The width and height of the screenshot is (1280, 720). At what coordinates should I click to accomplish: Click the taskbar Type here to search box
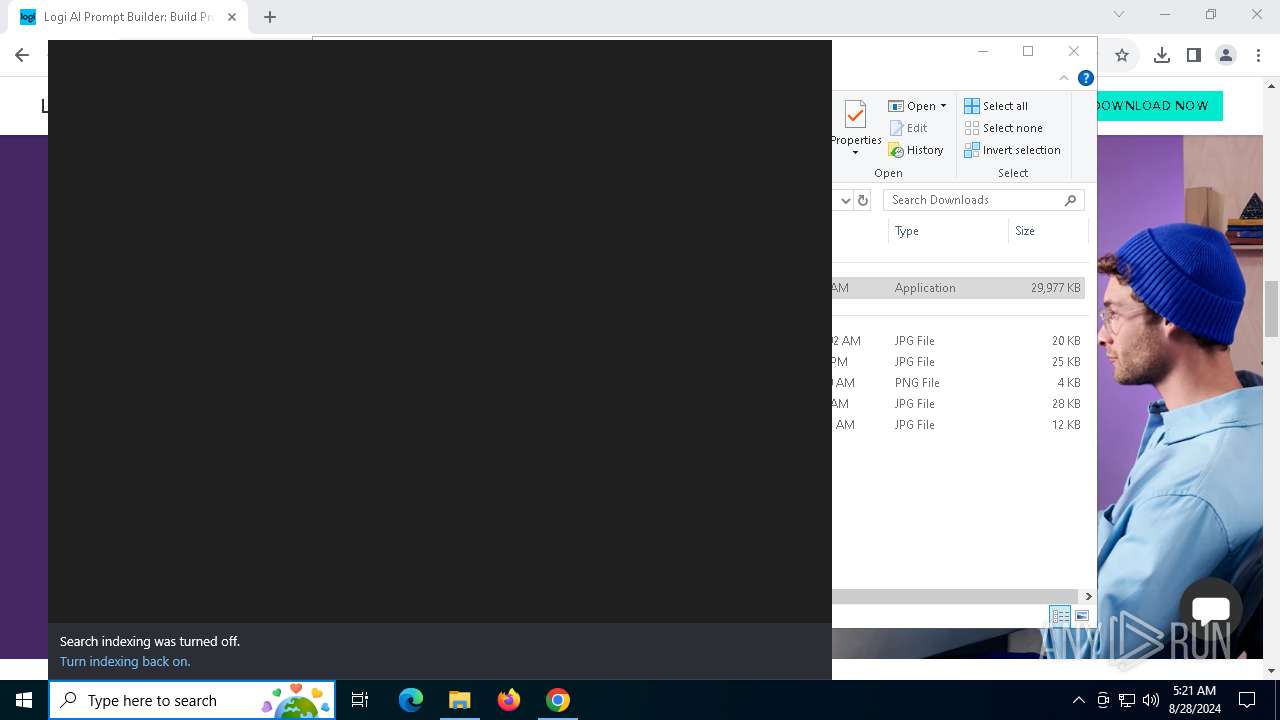tap(192, 700)
